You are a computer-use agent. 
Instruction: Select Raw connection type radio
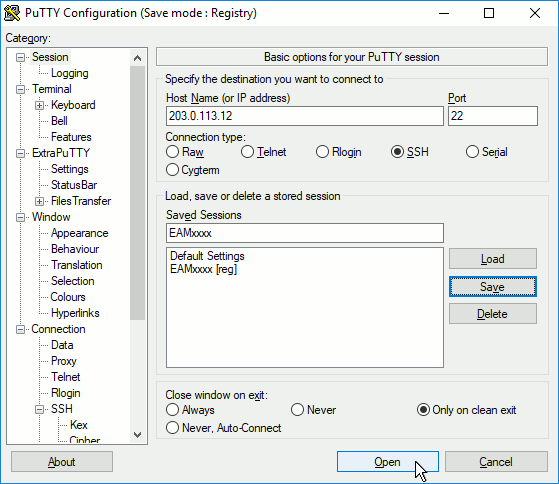click(x=185, y=152)
